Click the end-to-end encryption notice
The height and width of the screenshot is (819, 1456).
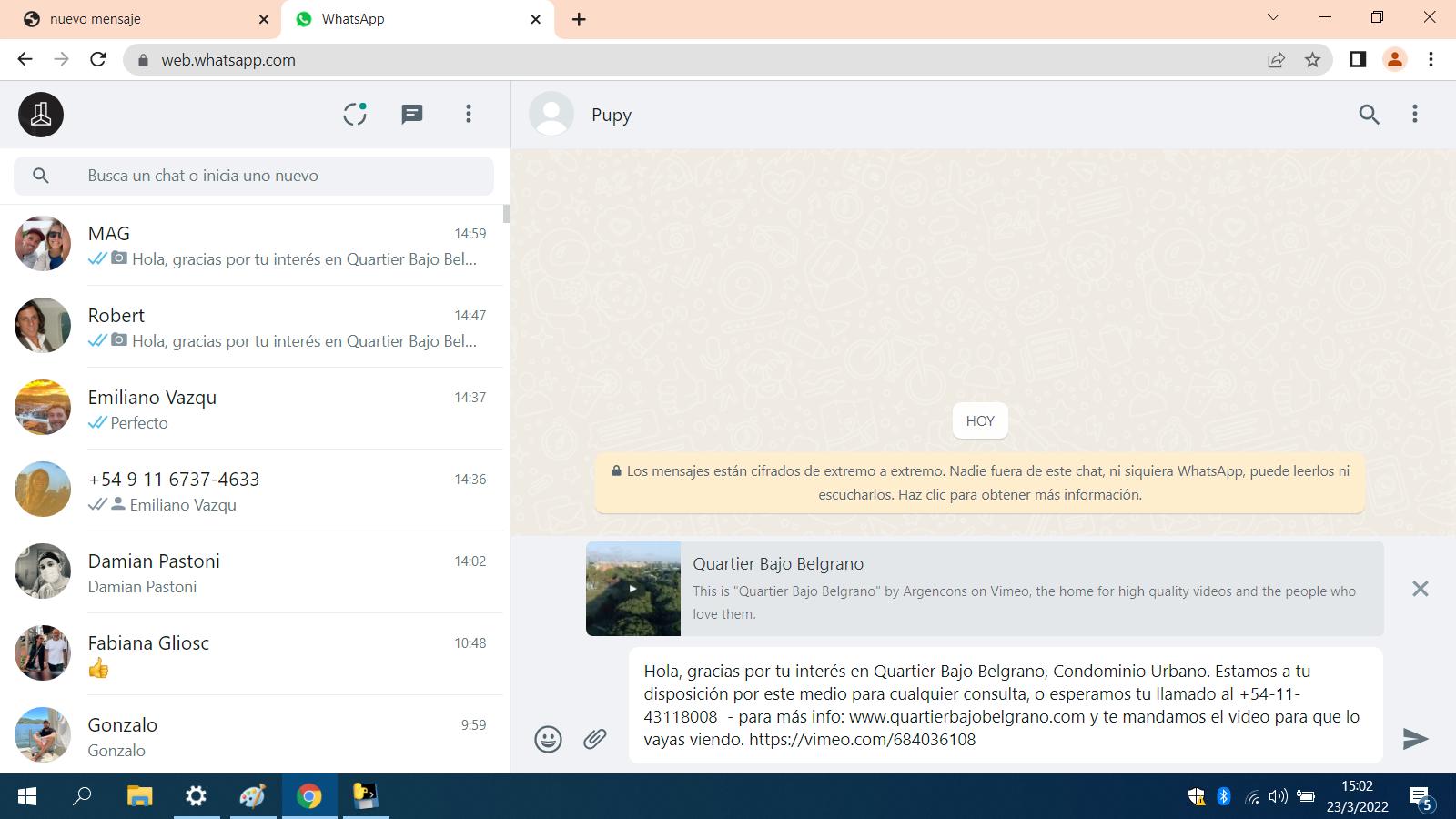[980, 483]
